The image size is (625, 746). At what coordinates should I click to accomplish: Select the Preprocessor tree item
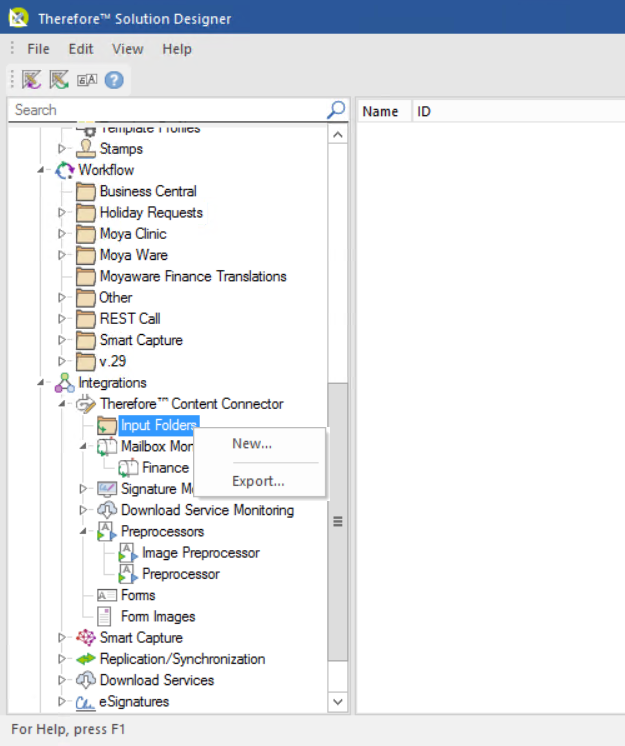pyautogui.click(x=181, y=574)
